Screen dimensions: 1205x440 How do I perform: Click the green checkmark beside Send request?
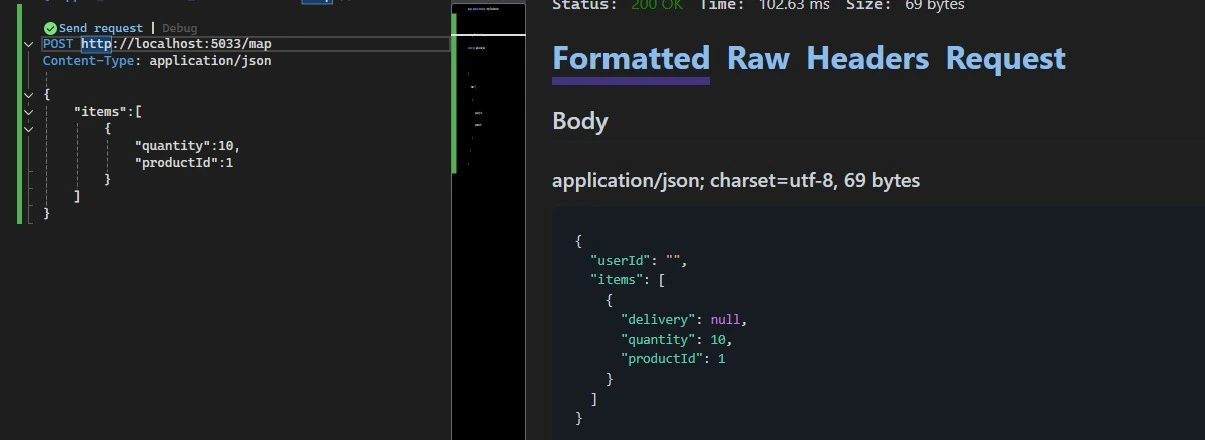[50, 28]
